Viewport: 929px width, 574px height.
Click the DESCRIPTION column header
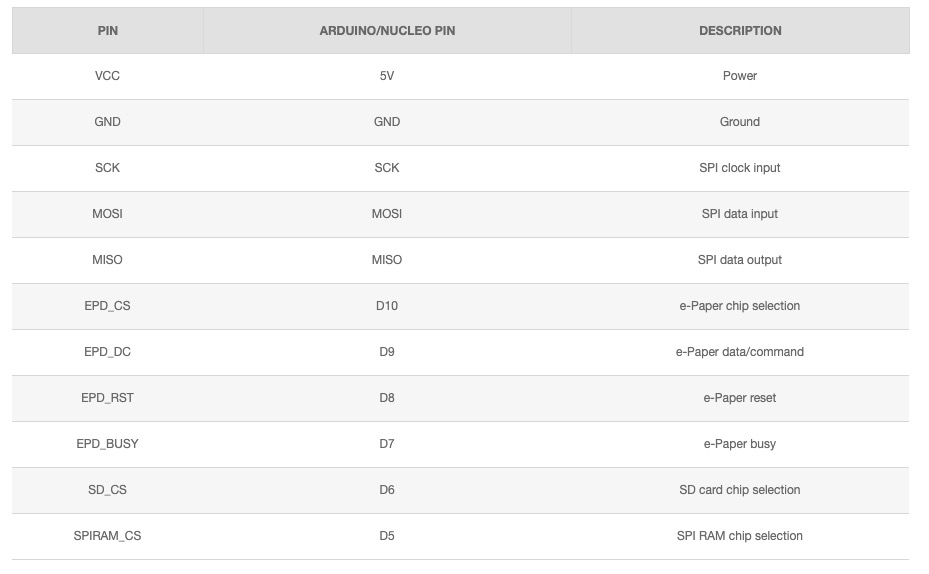pyautogui.click(x=740, y=31)
